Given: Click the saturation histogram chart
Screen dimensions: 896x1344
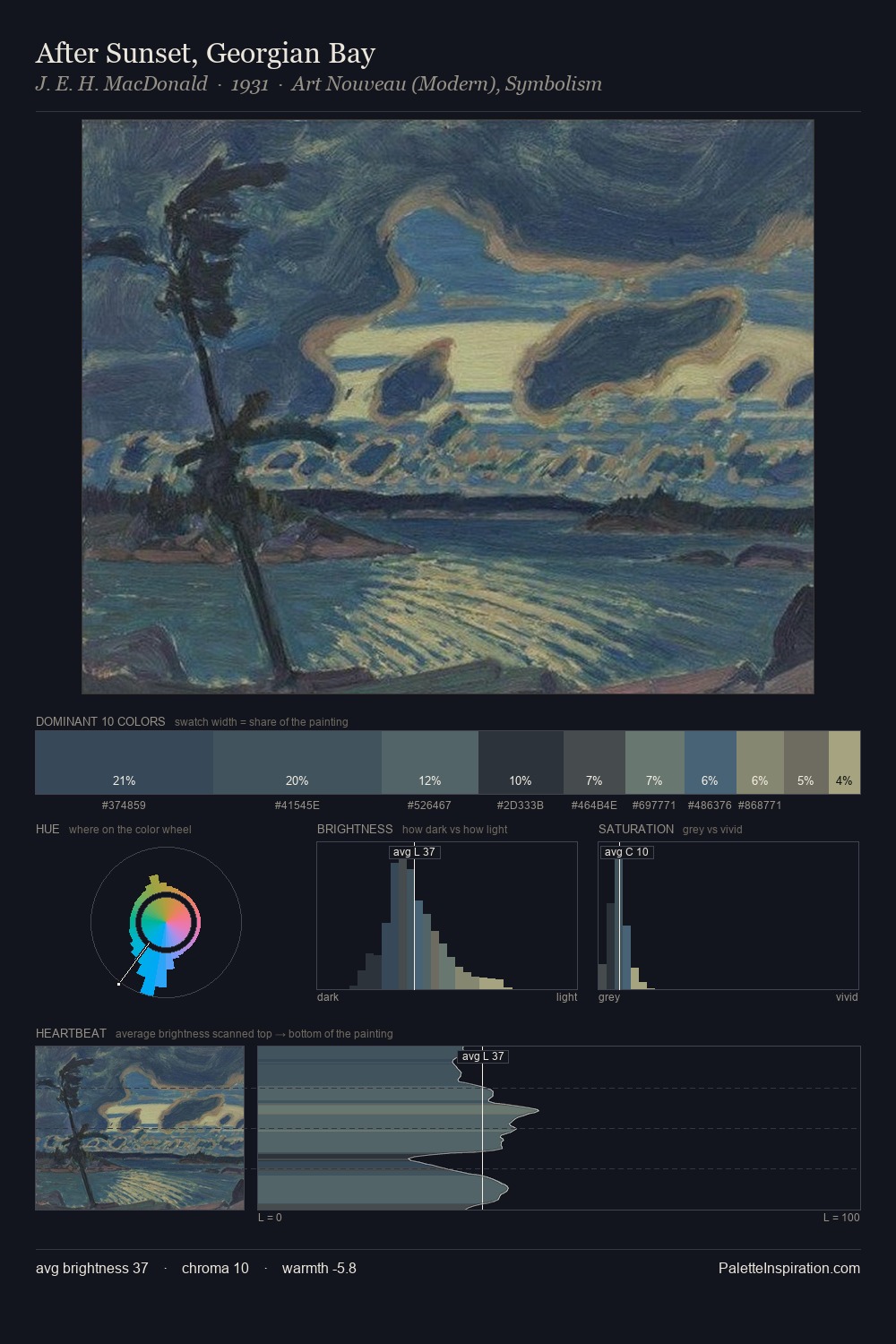Looking at the screenshot, I should [x=728, y=916].
